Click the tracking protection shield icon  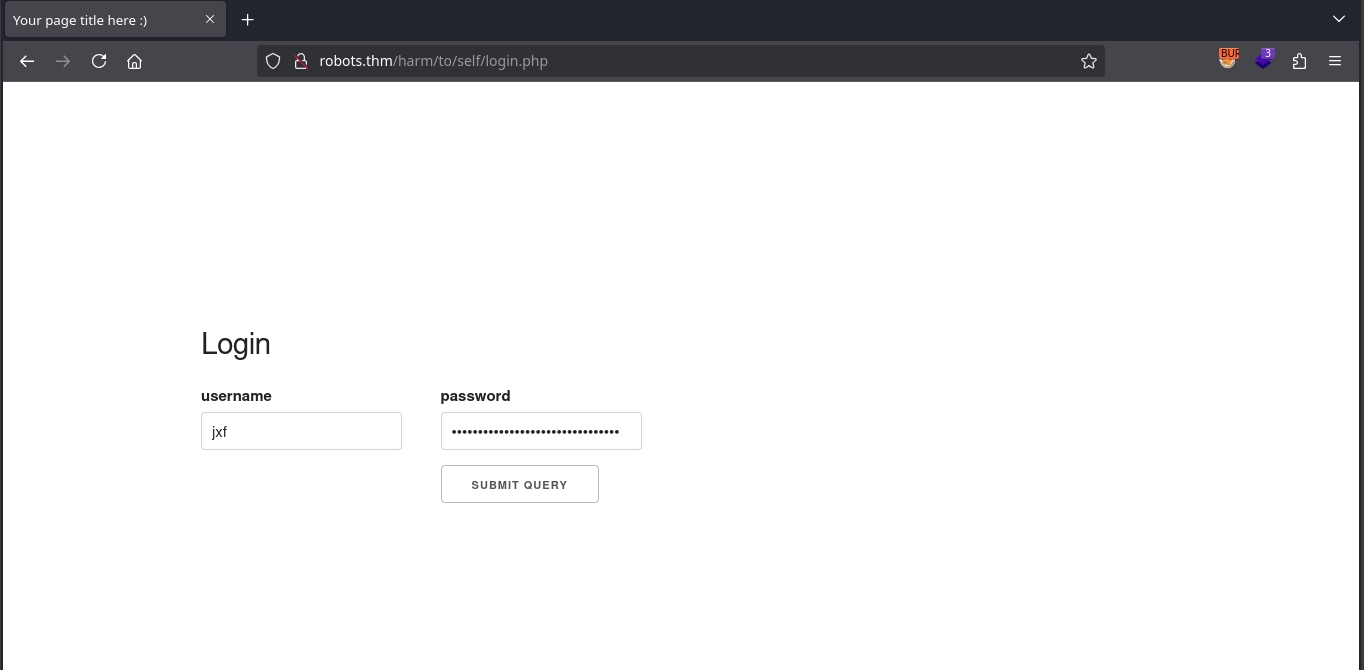[x=273, y=61]
